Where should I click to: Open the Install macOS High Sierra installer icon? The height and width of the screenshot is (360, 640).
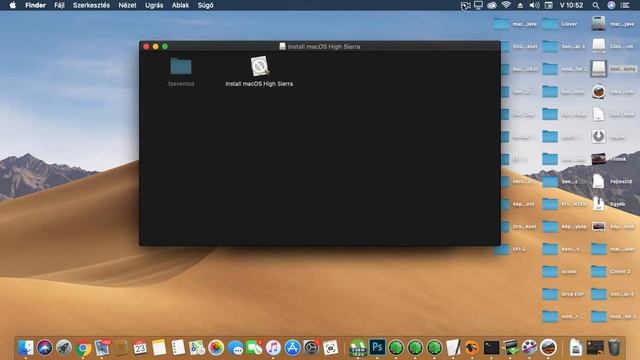260,66
